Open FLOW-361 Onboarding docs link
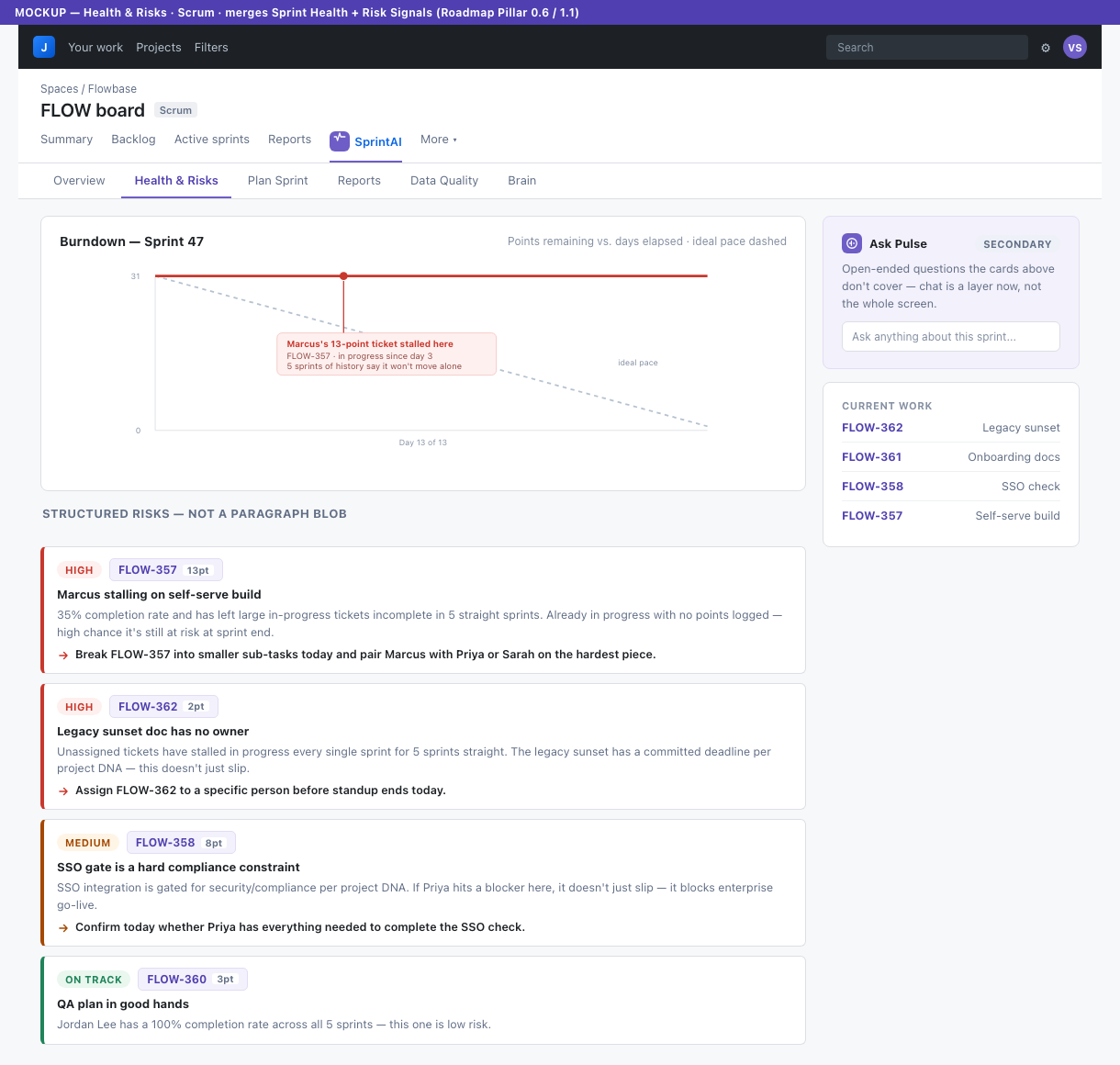1120x1065 pixels. pyautogui.click(x=951, y=457)
